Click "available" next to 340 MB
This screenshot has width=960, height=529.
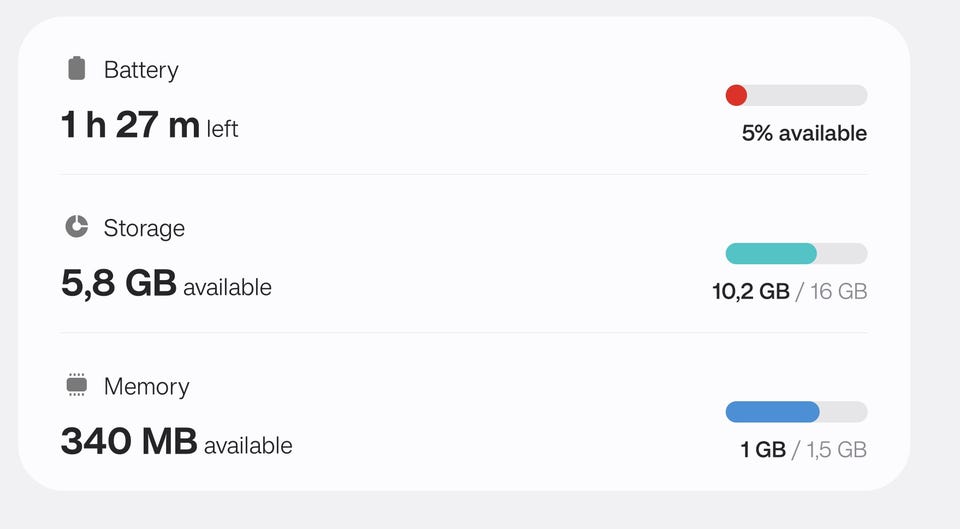tap(248, 445)
